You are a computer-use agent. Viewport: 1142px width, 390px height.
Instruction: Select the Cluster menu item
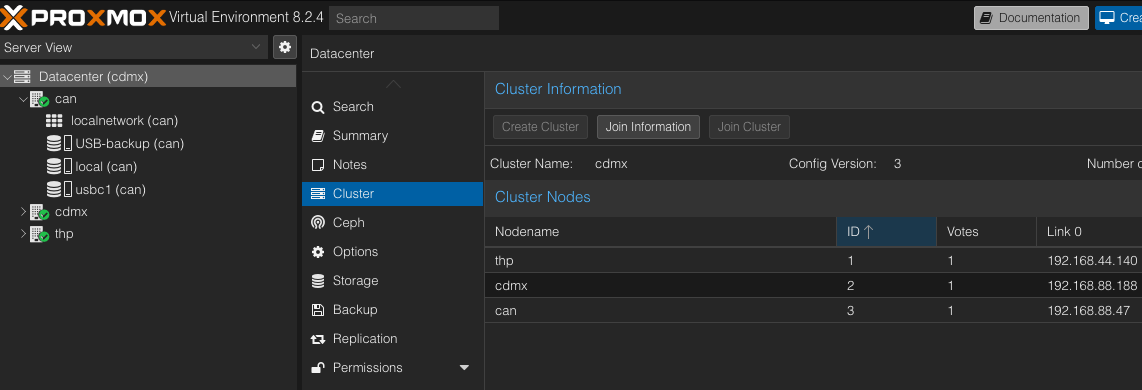pyautogui.click(x=393, y=194)
